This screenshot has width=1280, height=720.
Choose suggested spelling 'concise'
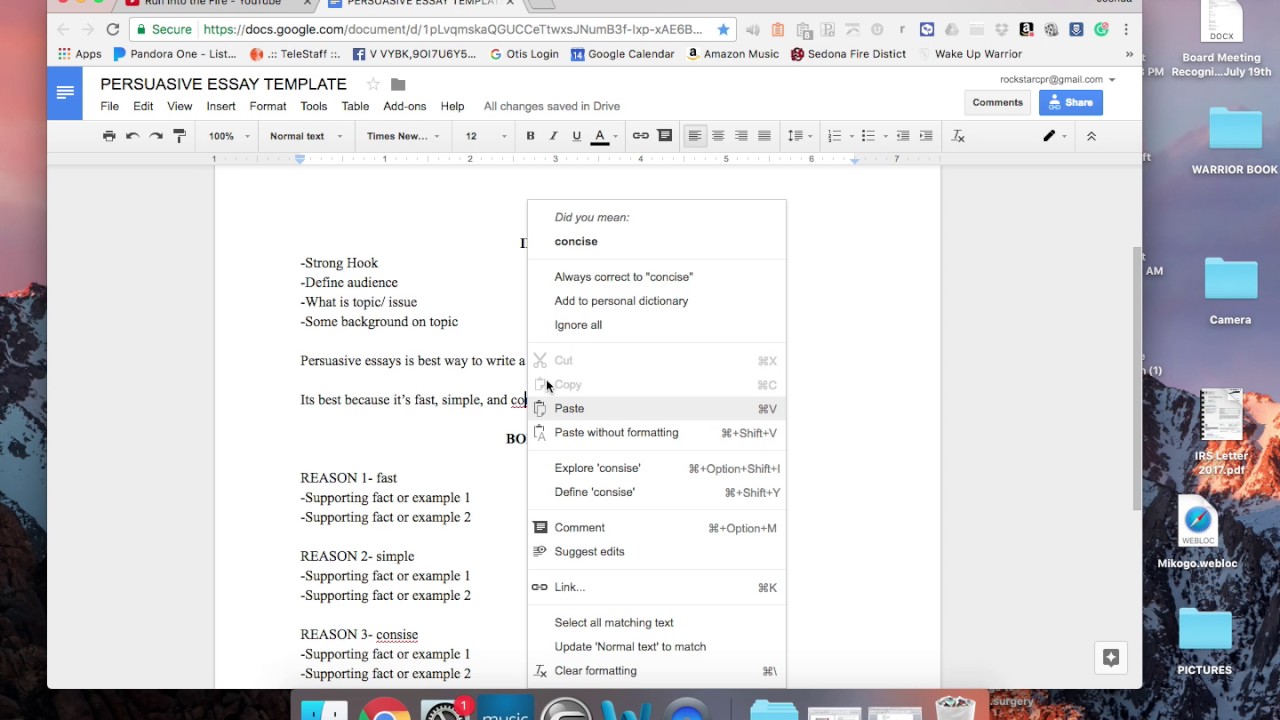point(657,241)
